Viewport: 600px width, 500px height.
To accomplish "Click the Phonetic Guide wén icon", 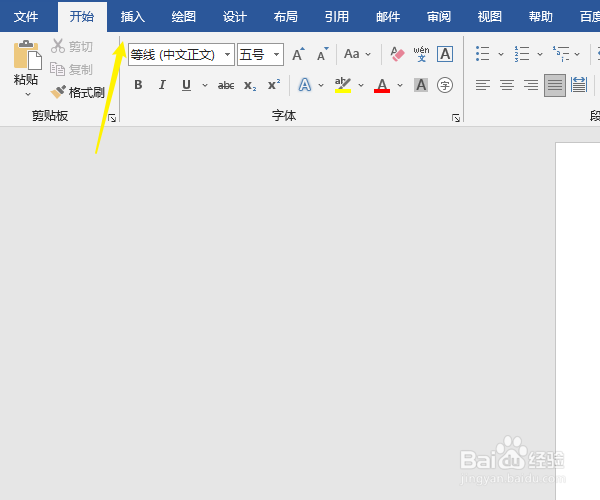I will point(421,54).
